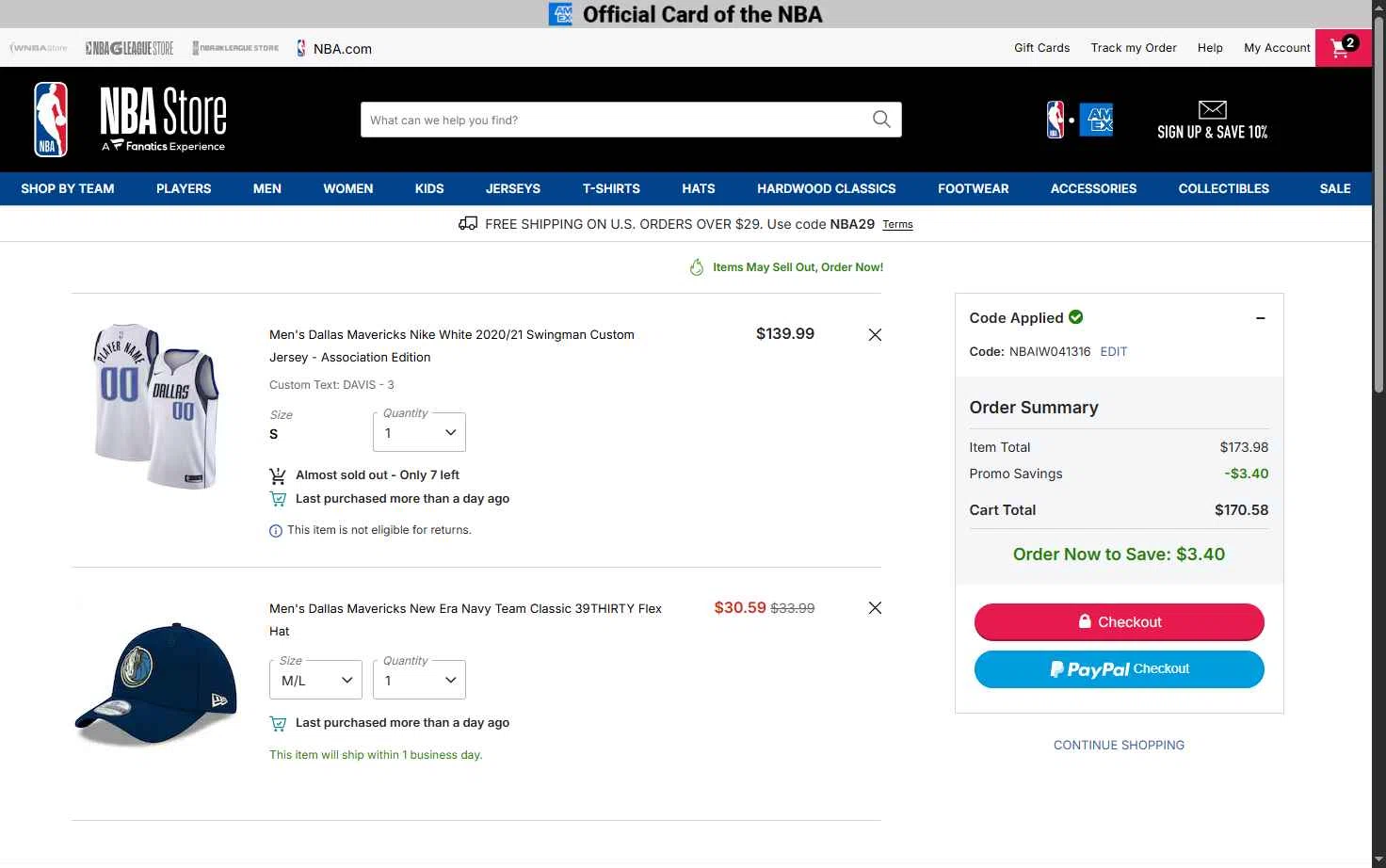Click the Continue Shopping link
1386x868 pixels.
[1119, 745]
